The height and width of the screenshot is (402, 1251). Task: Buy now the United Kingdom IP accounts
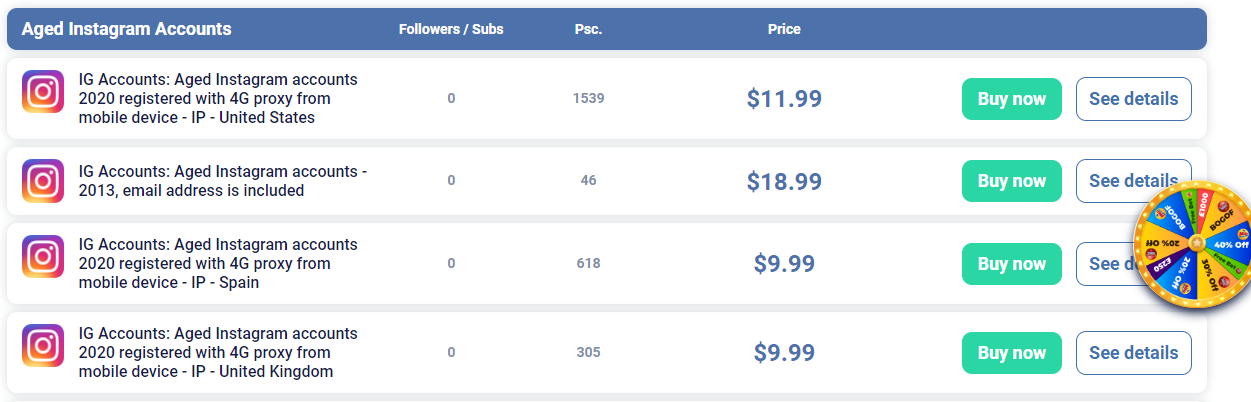tap(1011, 353)
